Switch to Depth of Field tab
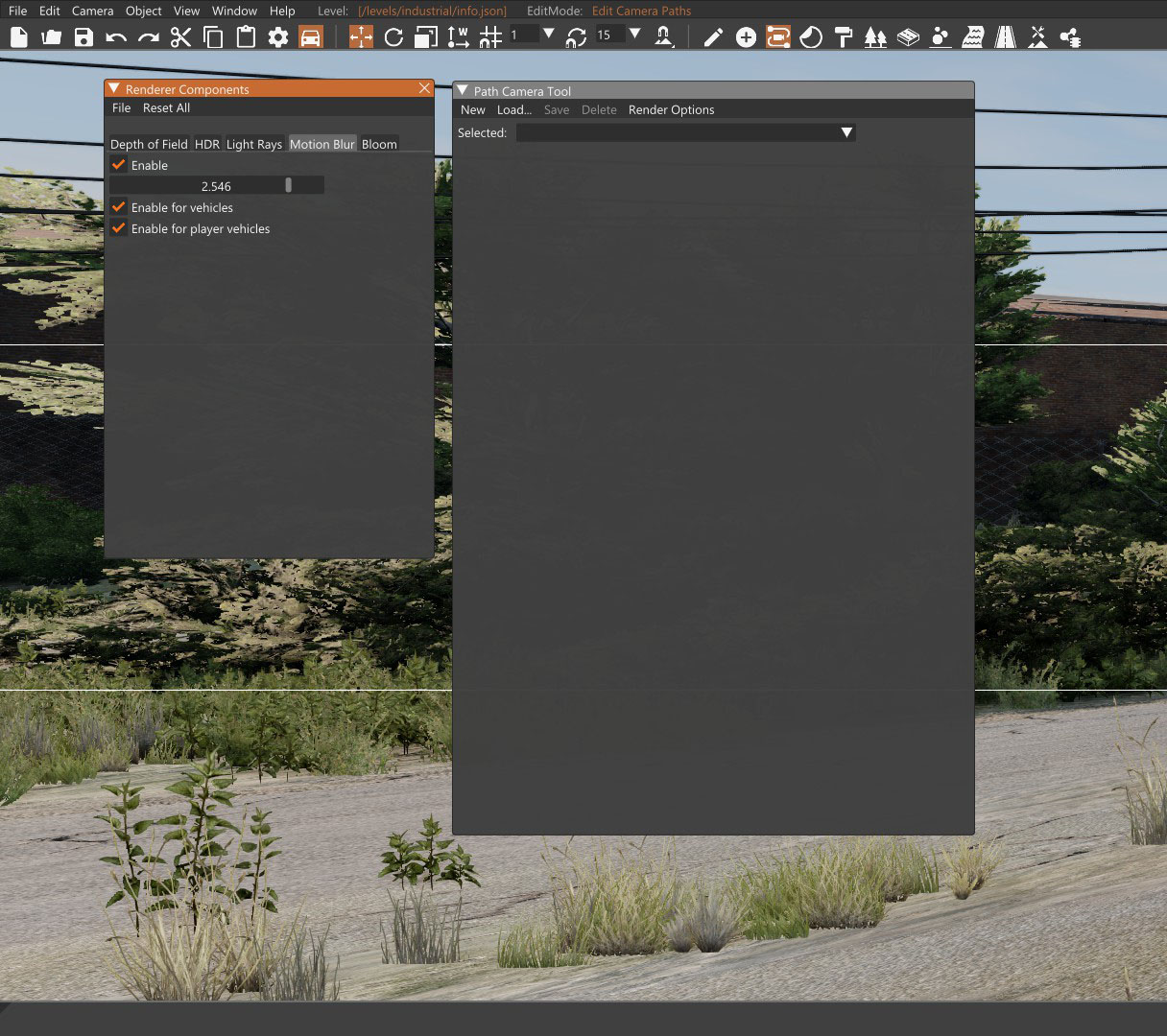 [x=149, y=144]
